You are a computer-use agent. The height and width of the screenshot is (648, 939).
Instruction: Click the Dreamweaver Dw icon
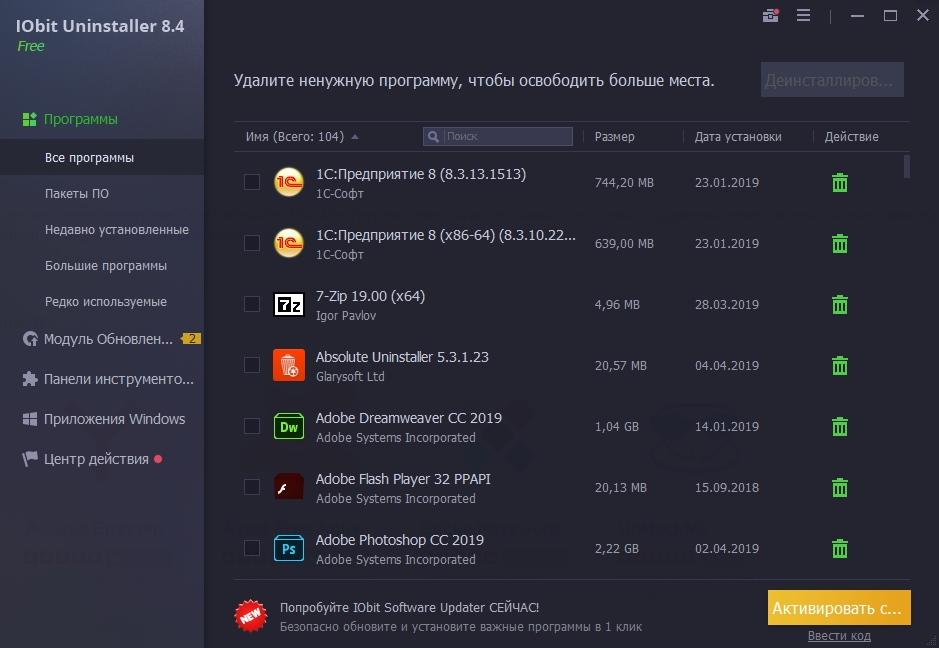(x=289, y=426)
